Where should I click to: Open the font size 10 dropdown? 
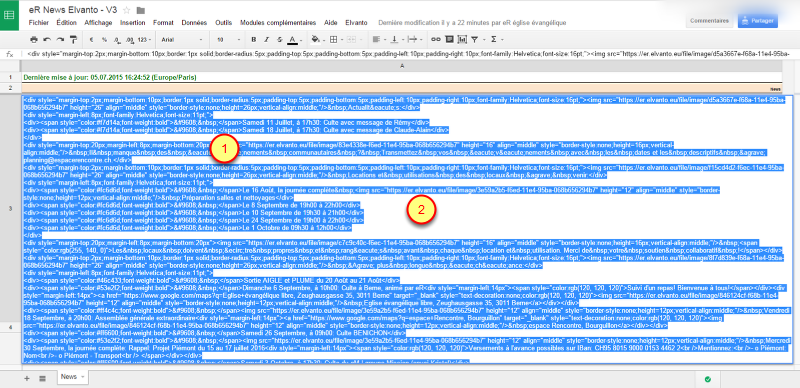coord(229,39)
